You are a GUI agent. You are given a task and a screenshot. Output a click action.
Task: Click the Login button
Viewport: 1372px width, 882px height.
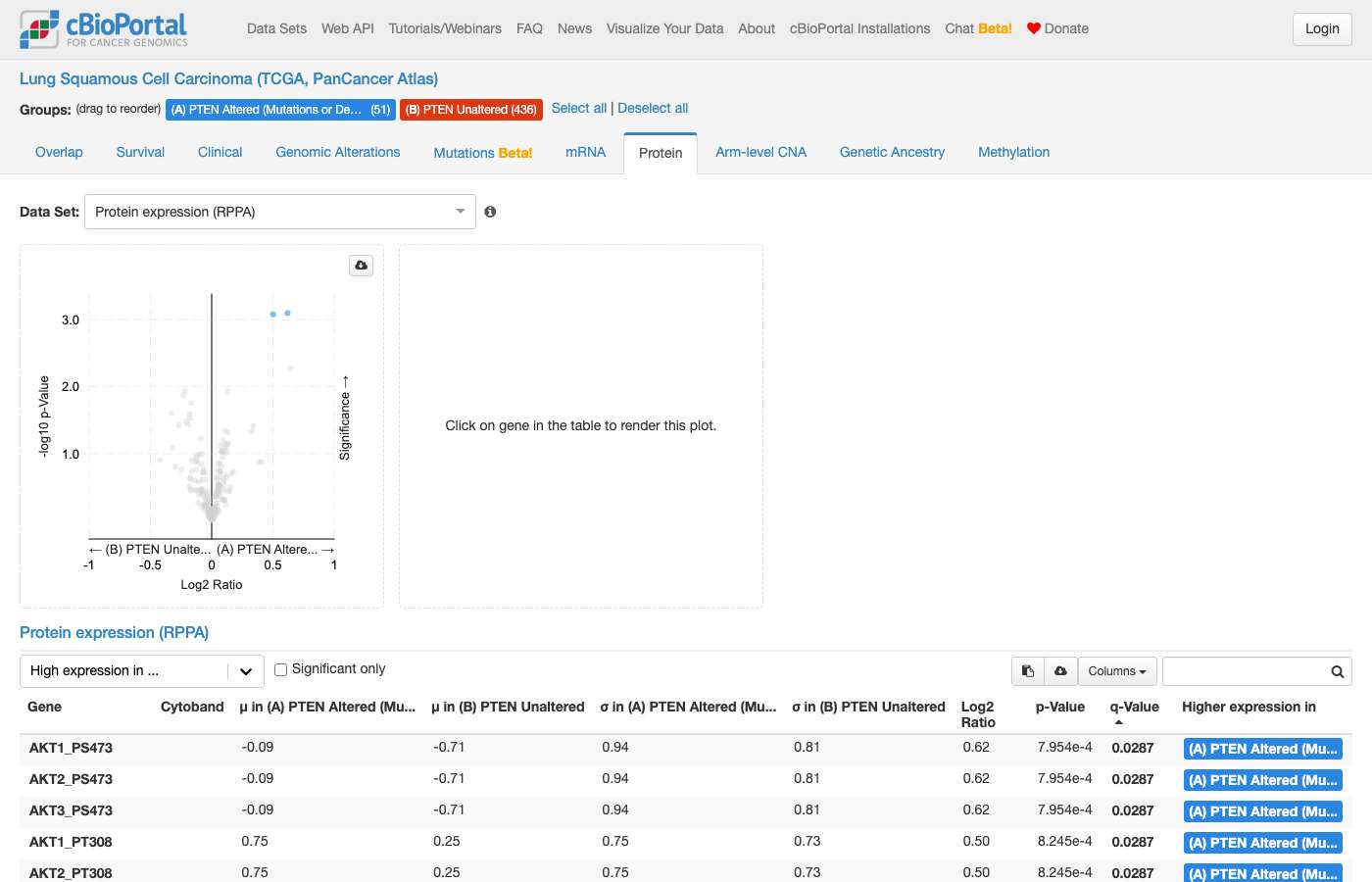[1322, 28]
